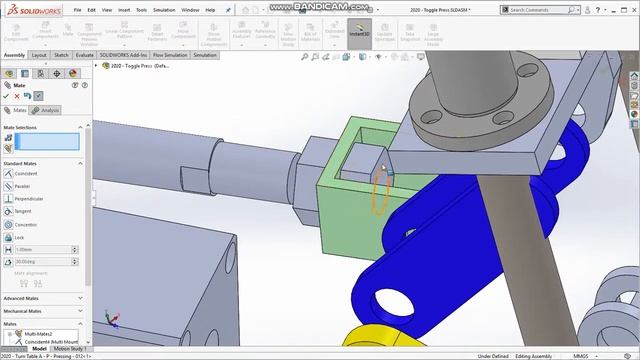
Task: Switch to the Analysis tab
Action: coord(45,110)
